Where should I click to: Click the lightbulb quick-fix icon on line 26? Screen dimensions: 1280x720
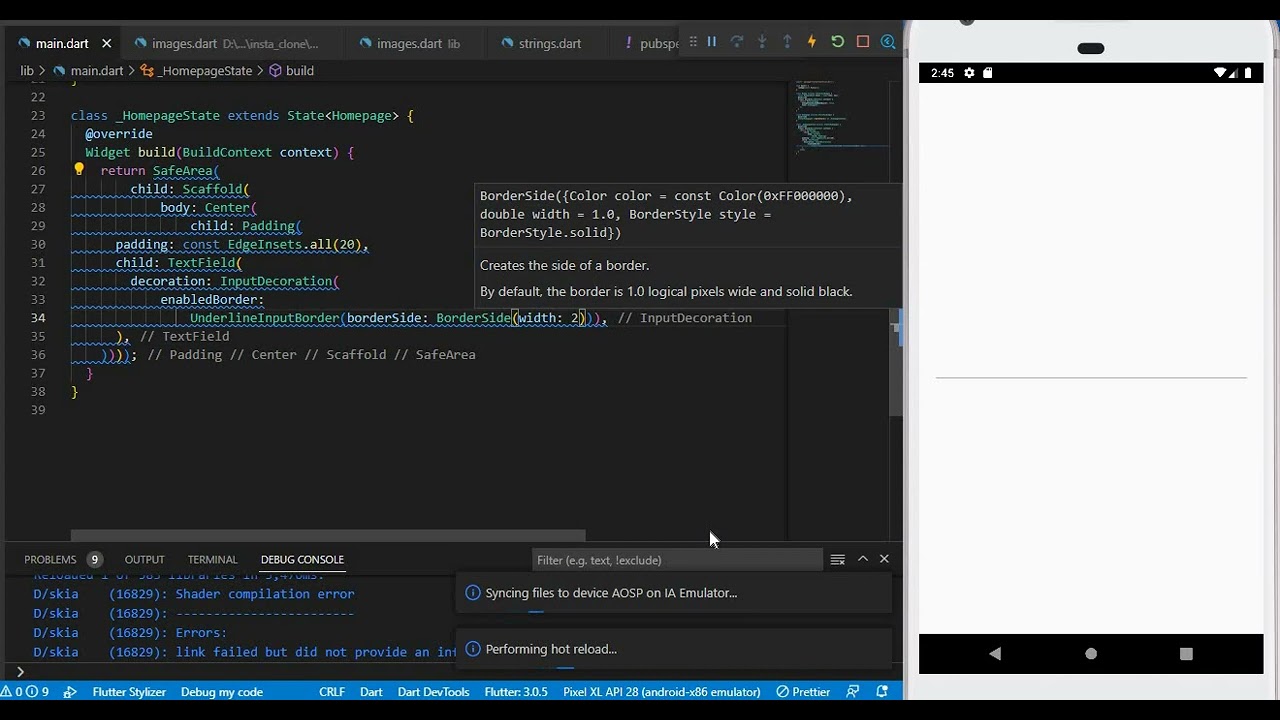click(79, 170)
